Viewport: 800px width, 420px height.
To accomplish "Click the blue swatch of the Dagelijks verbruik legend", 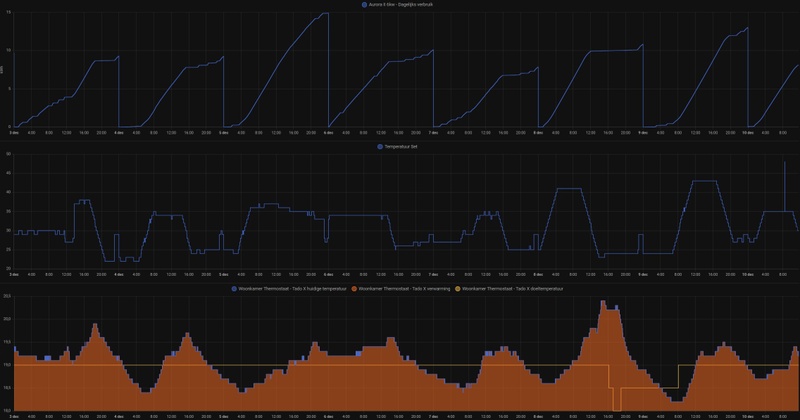I will pyautogui.click(x=364, y=5).
